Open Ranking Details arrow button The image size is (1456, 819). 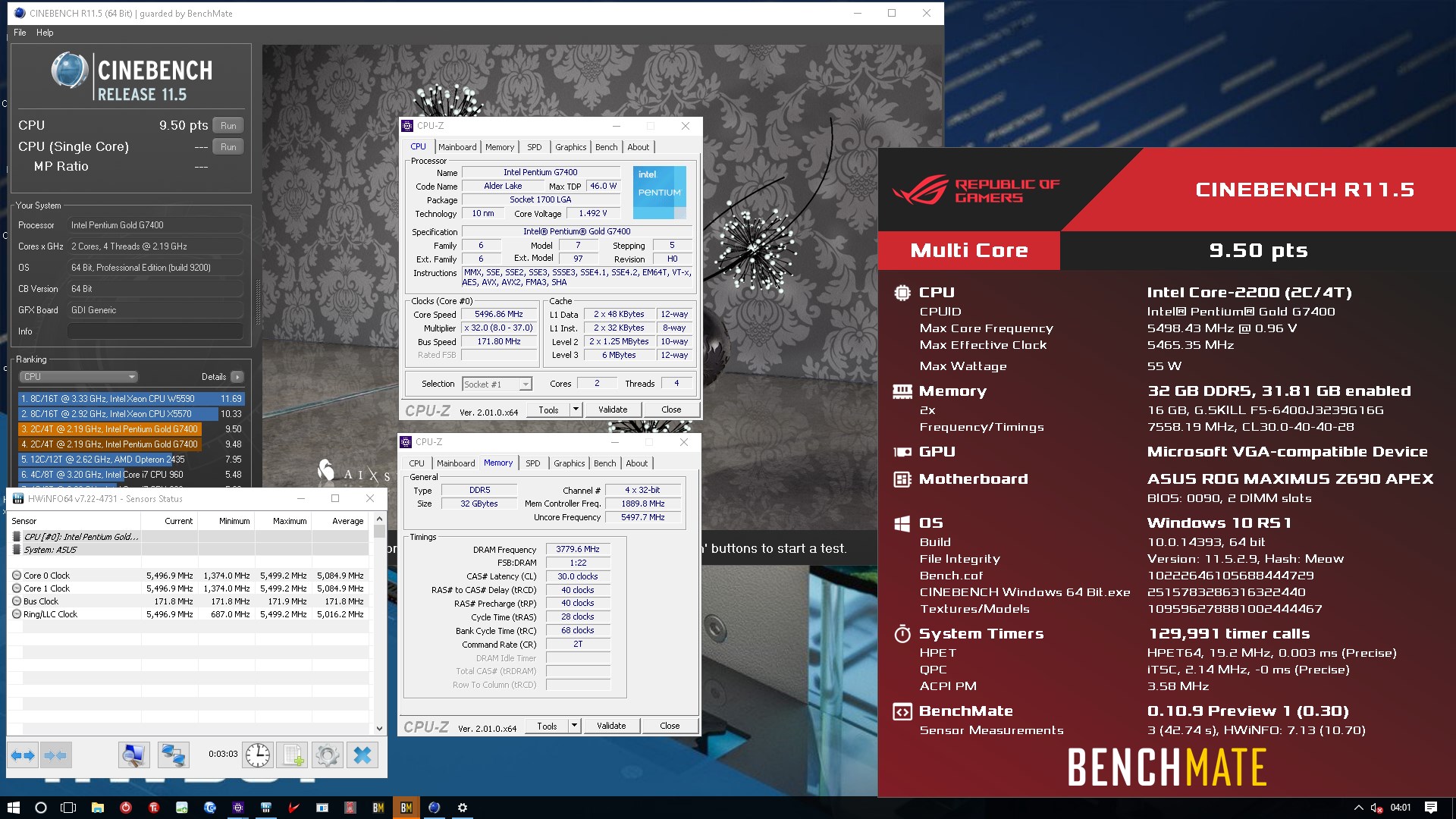(237, 377)
